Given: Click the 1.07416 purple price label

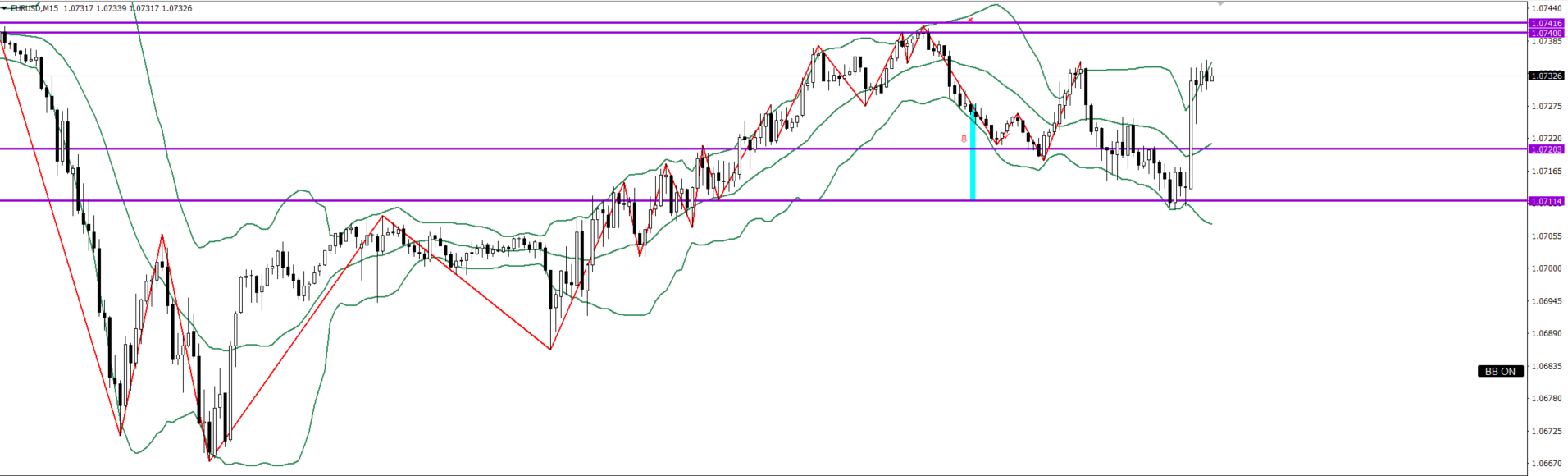Looking at the screenshot, I should click(1546, 24).
